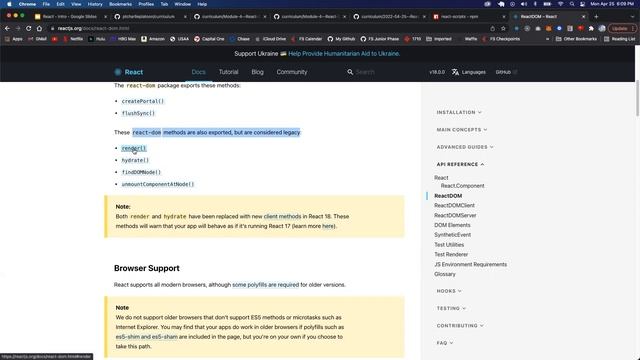Image resolution: width=640 pixels, height=360 pixels.
Task: Open the Apple menu
Action: 9,4
